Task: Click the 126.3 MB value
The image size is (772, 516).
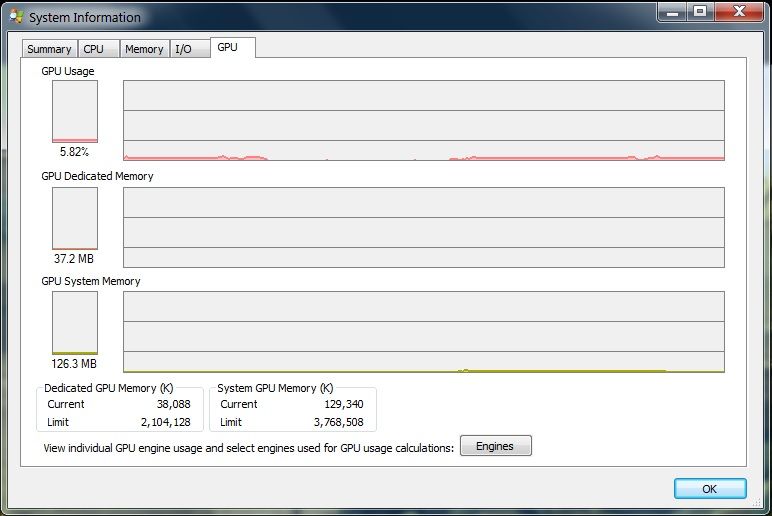Action: click(x=74, y=364)
